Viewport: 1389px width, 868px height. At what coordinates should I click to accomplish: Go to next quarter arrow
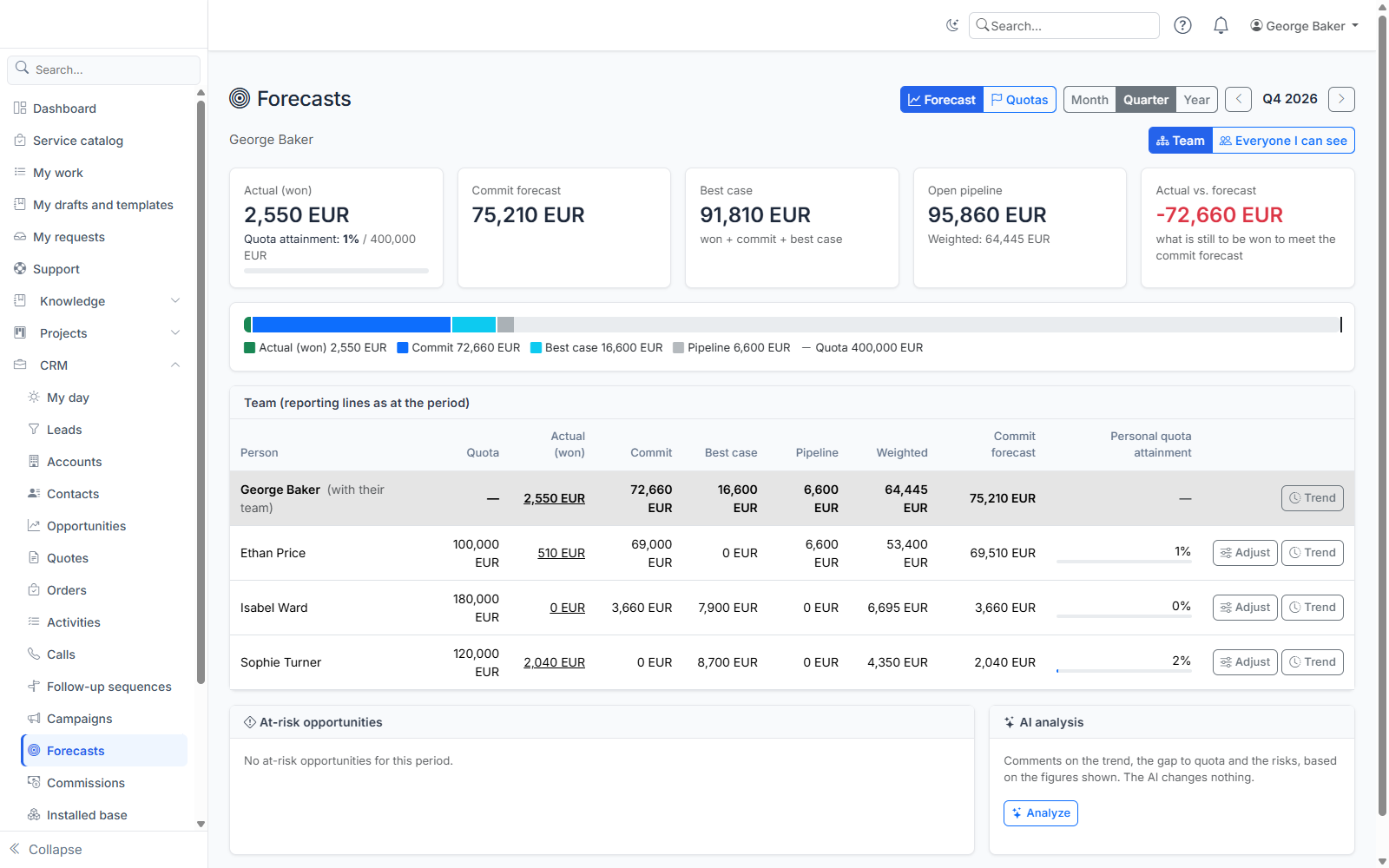click(x=1341, y=100)
